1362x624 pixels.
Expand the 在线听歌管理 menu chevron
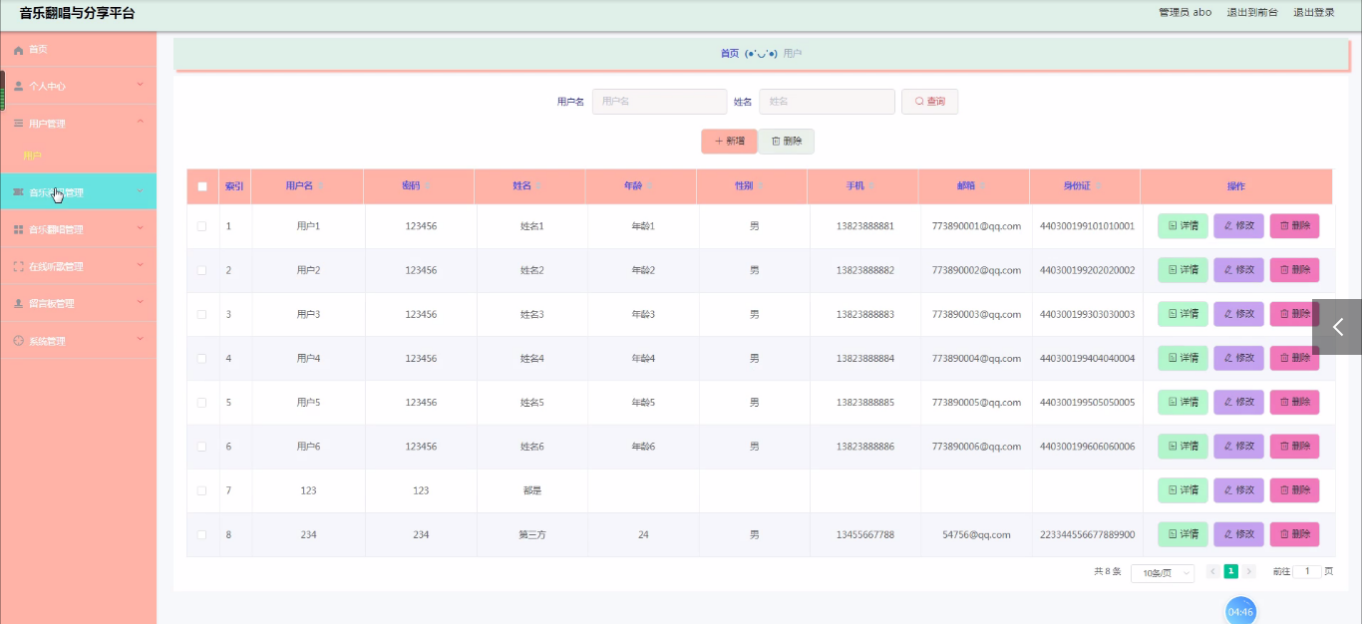[x=140, y=265]
